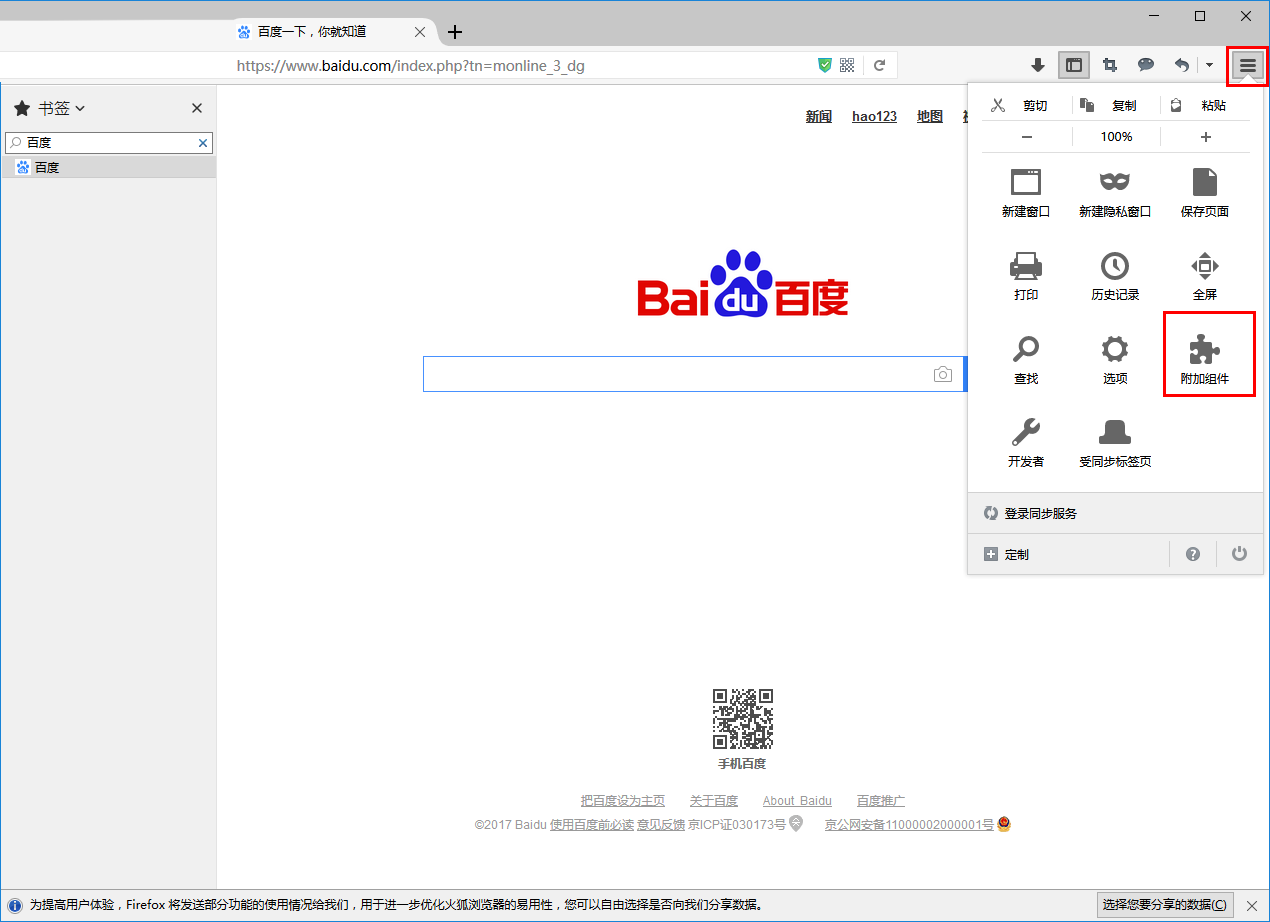This screenshot has width=1270, height=922.
Task: Open the 新闻 link on Baidu
Action: [819, 117]
